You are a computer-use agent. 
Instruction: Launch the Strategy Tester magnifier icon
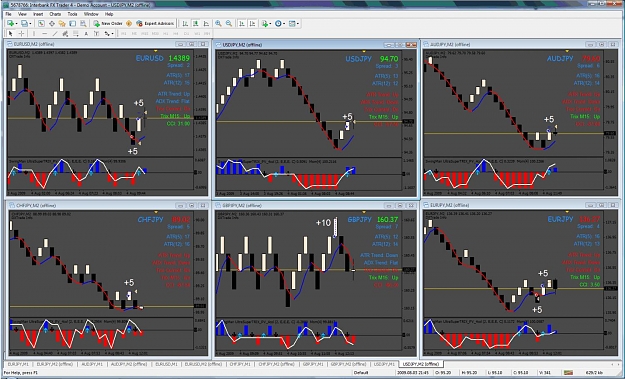(83, 24)
